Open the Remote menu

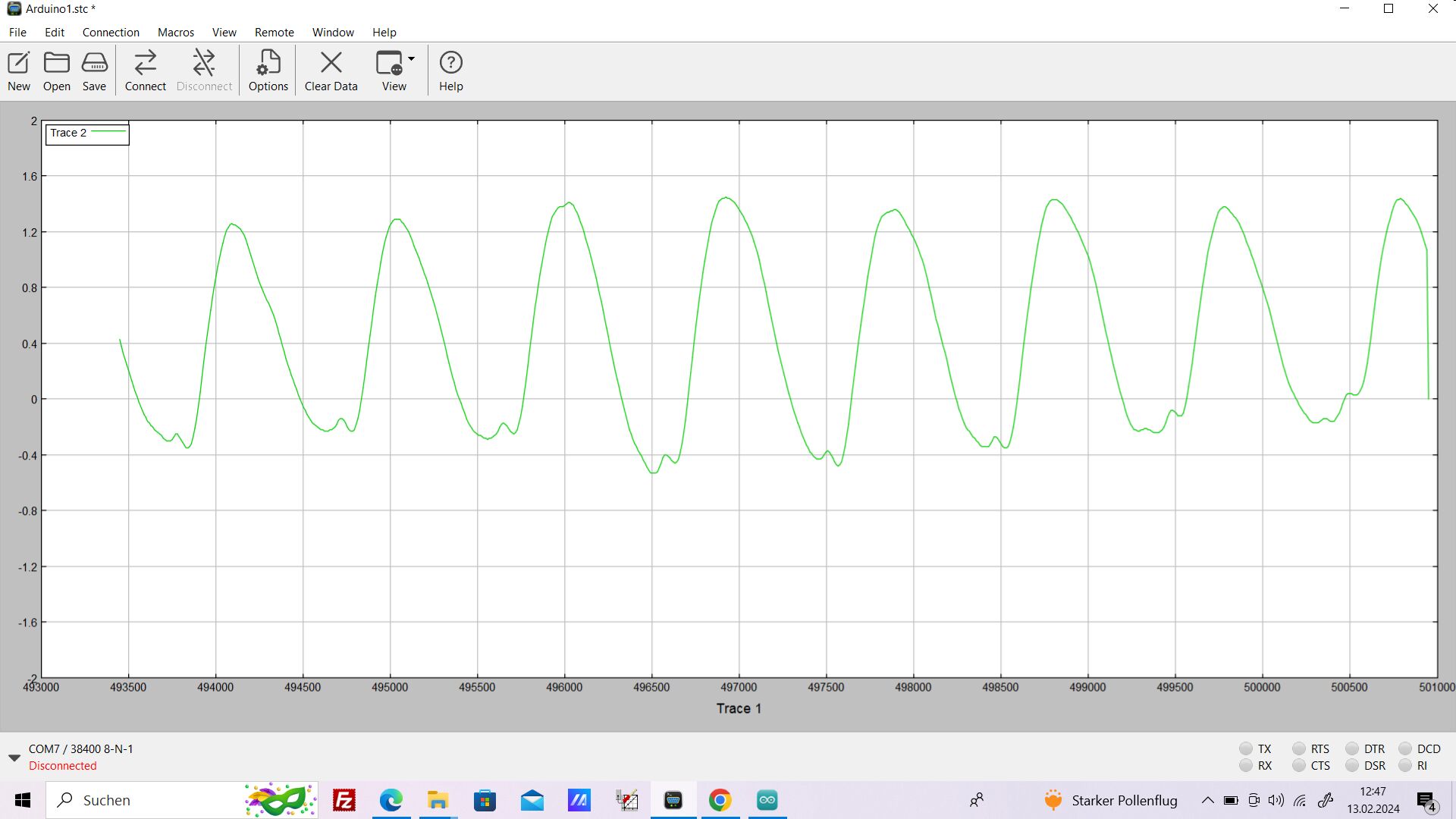tap(274, 32)
